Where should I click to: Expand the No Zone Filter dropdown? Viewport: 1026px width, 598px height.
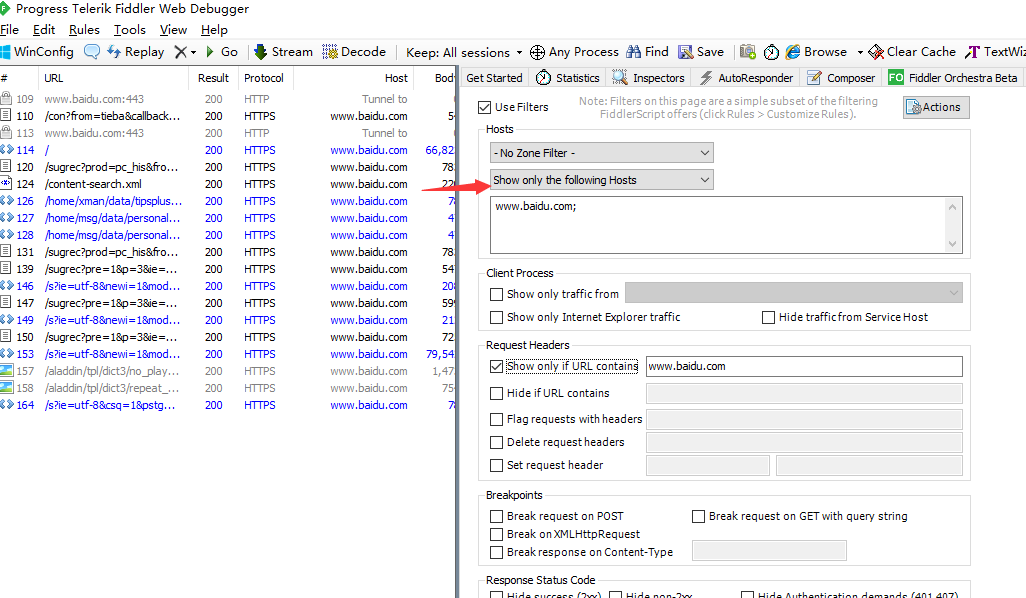(x=601, y=153)
